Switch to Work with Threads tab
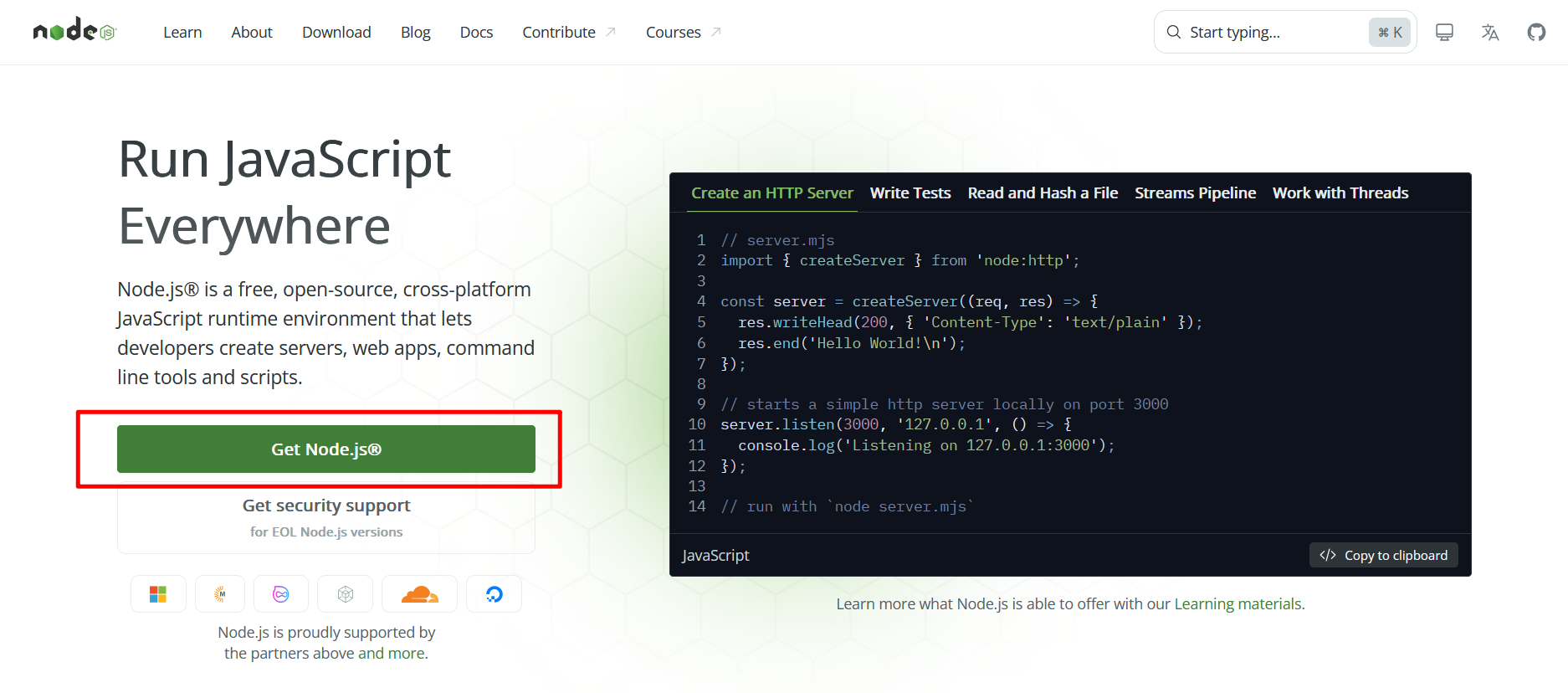 point(1340,193)
